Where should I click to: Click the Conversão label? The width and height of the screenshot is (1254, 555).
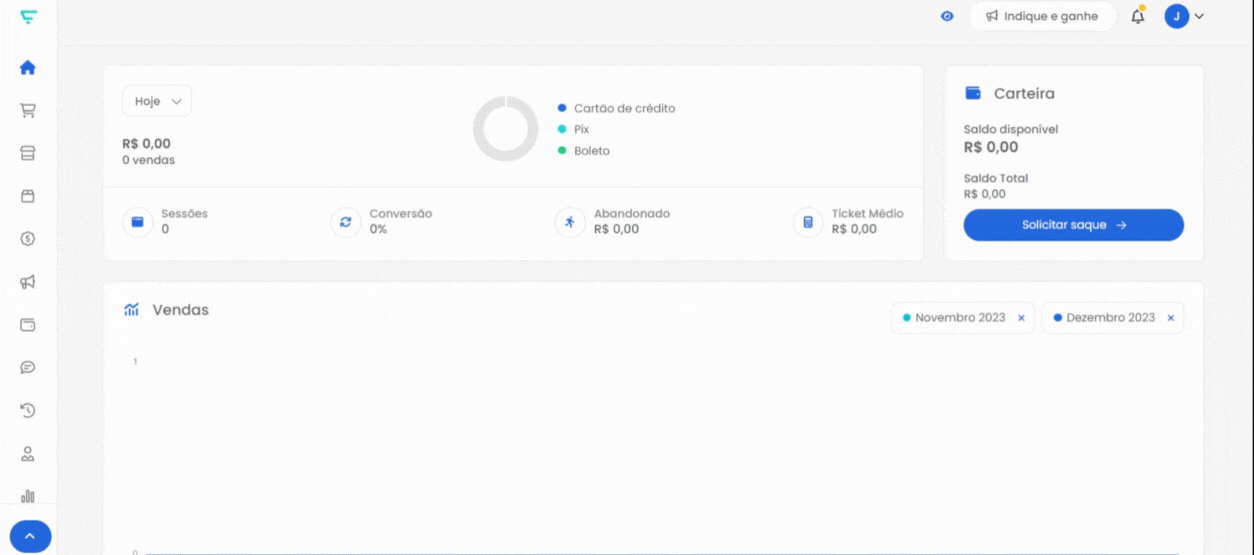coord(401,214)
